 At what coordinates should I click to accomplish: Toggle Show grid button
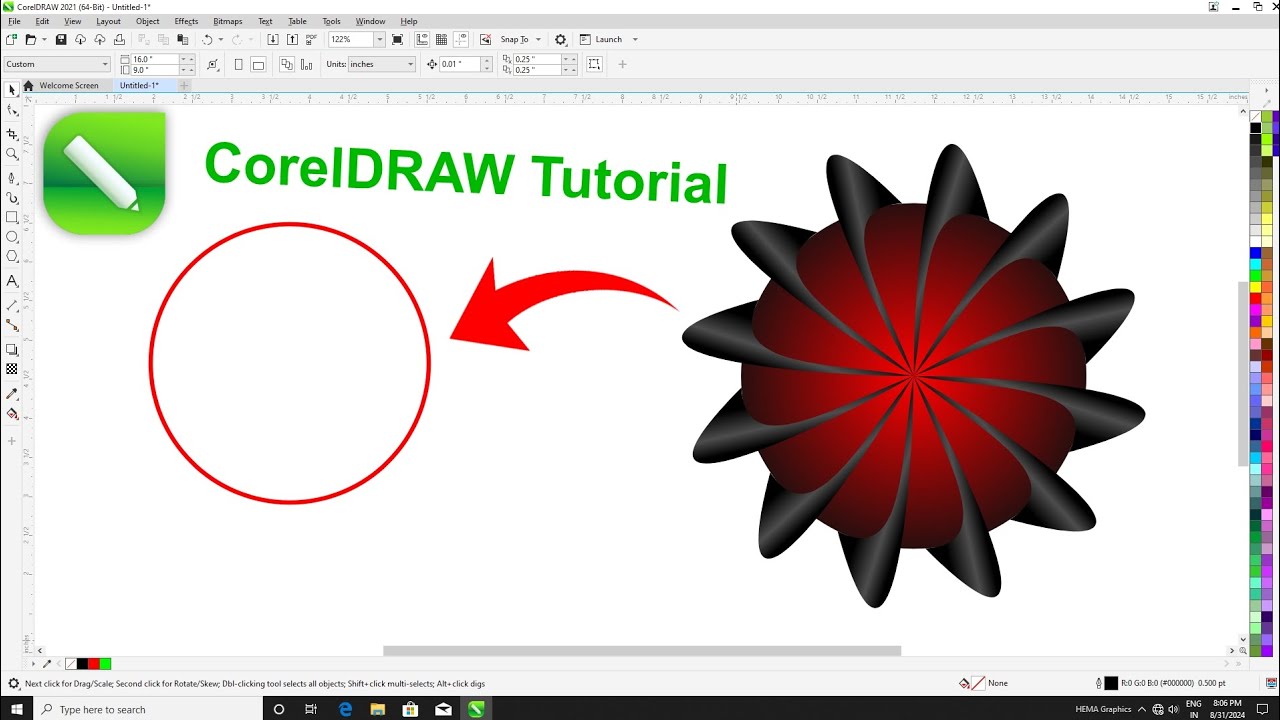point(441,40)
